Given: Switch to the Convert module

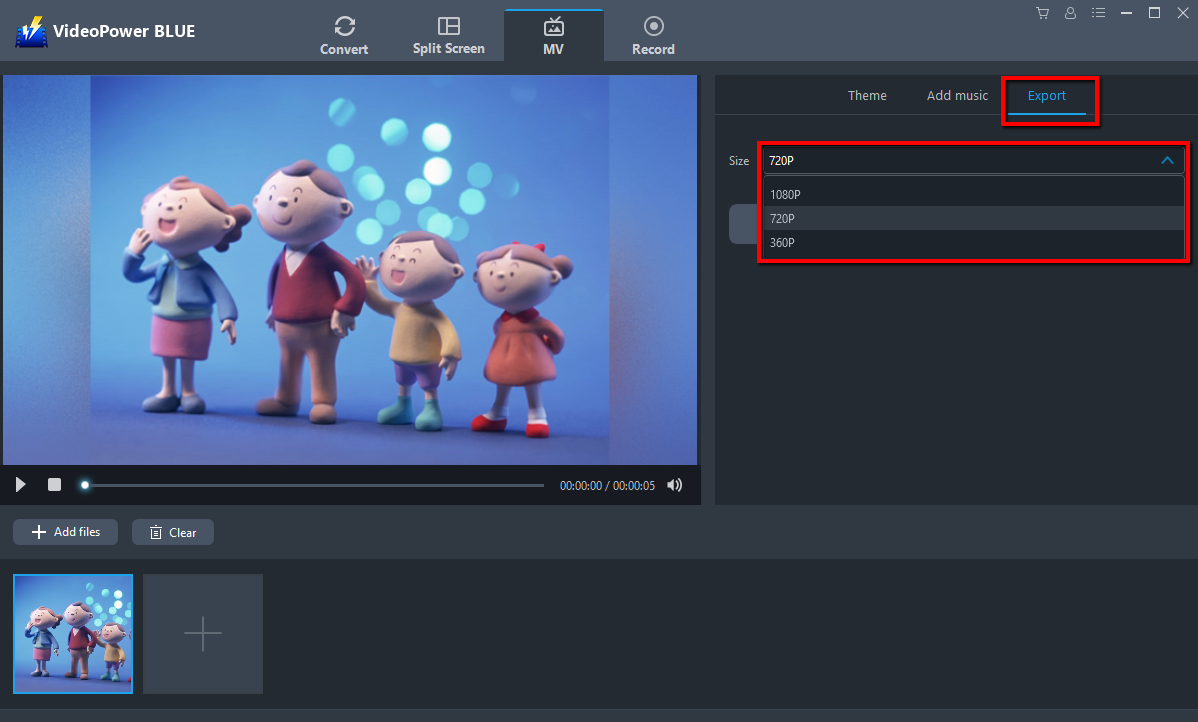Looking at the screenshot, I should pos(344,33).
